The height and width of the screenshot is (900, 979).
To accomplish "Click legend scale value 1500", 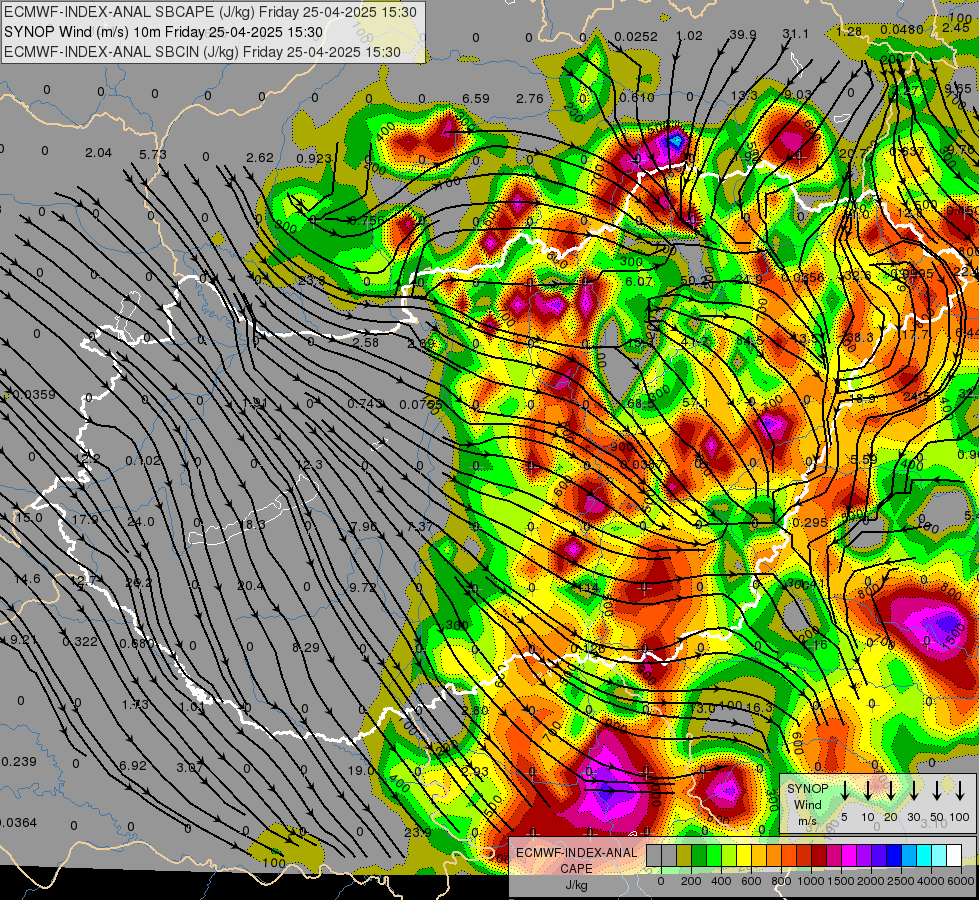I will pyautogui.click(x=840, y=881).
